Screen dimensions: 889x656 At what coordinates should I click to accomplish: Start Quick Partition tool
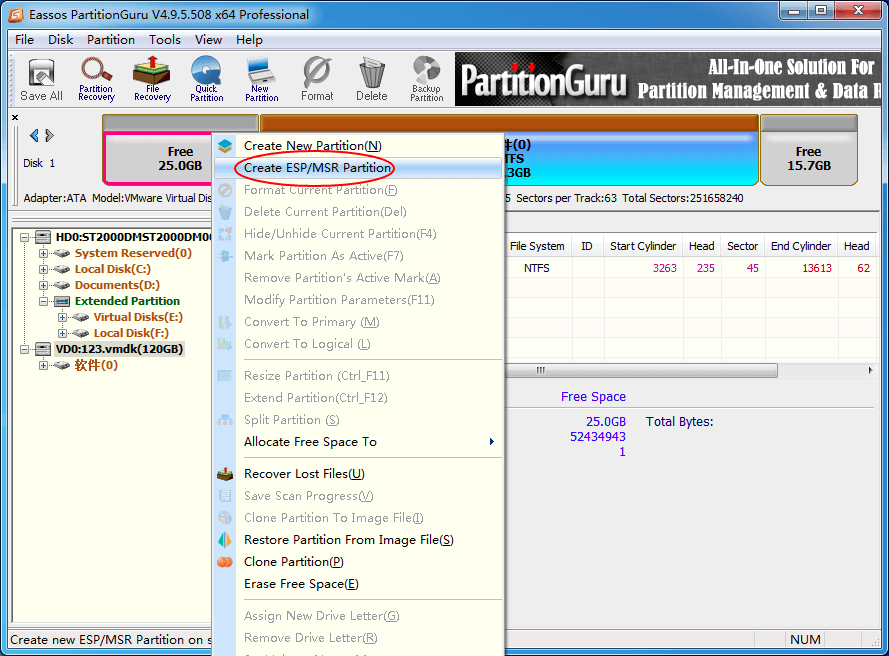206,80
